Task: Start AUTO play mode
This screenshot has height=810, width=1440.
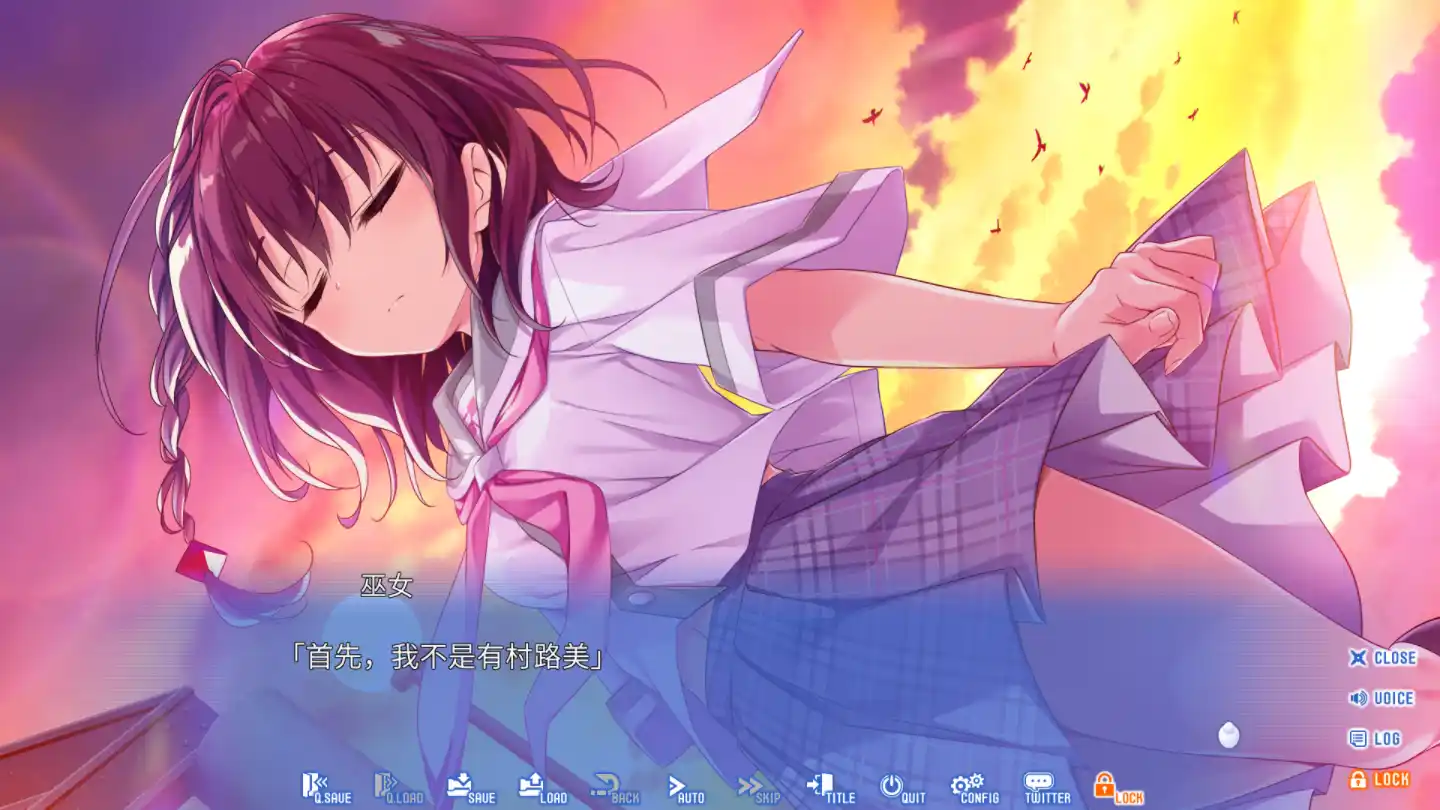Action: click(x=686, y=788)
